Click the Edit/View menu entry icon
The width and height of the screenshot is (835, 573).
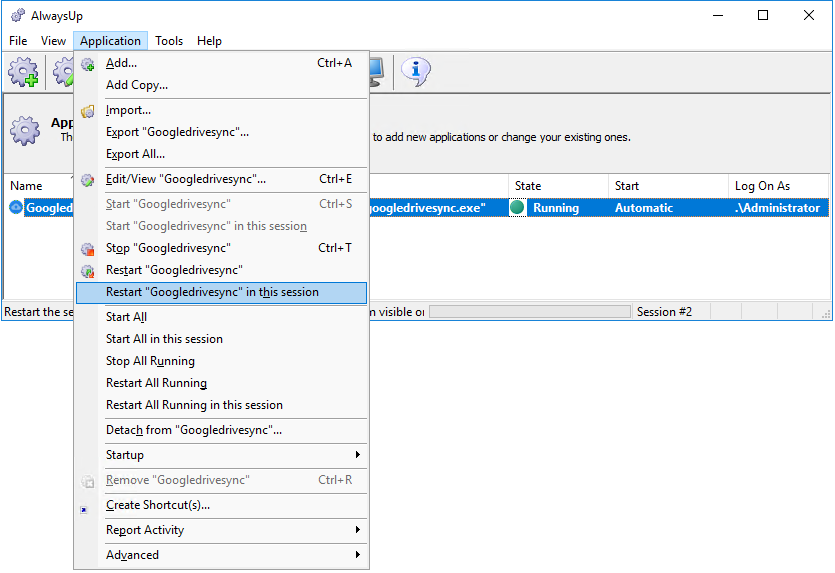87,180
